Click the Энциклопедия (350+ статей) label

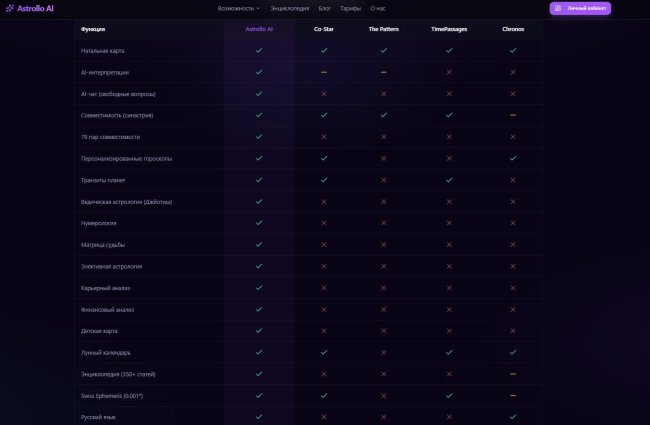point(118,374)
